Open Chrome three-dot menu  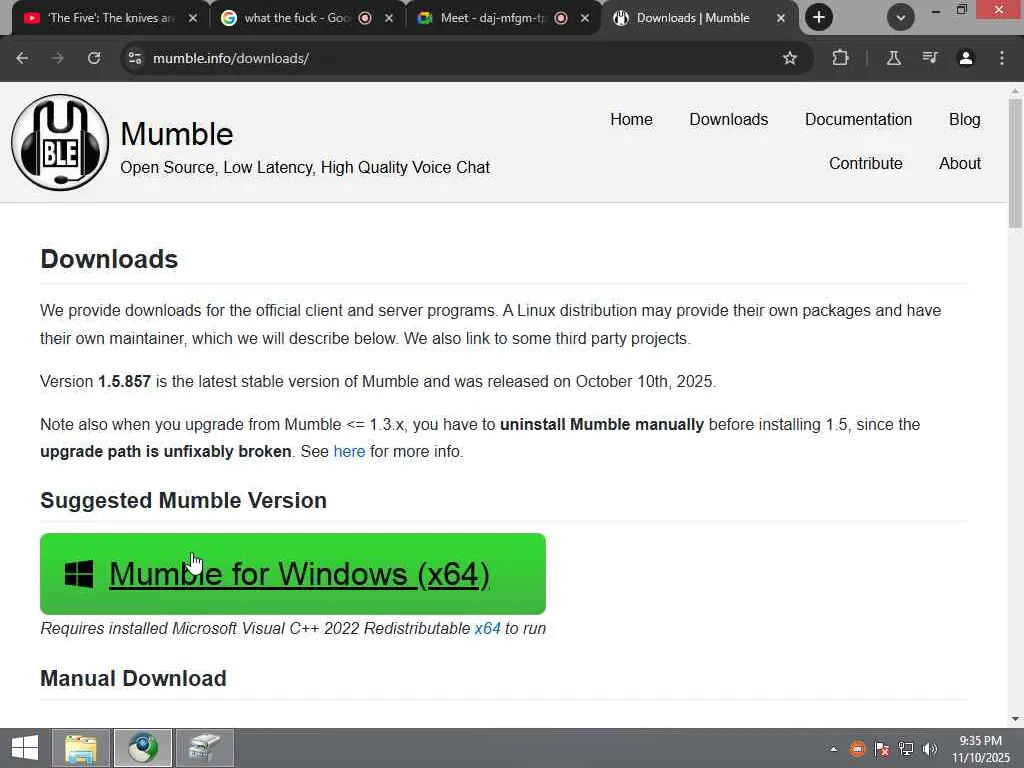pyautogui.click(x=1002, y=58)
